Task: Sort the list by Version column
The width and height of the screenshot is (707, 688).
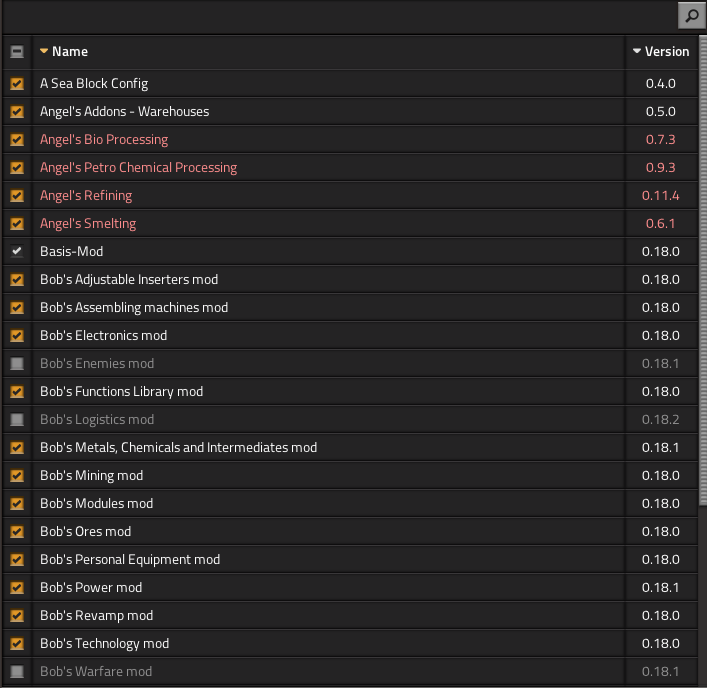Action: tap(660, 52)
